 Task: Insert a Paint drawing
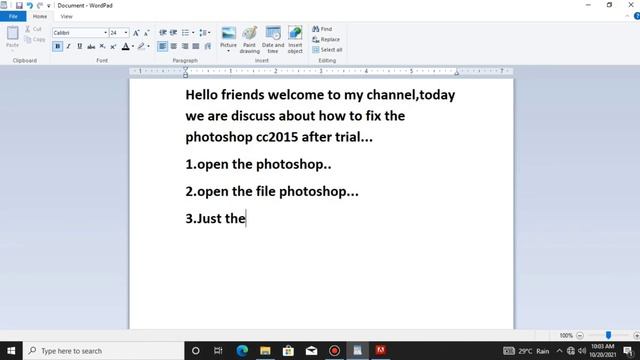click(249, 40)
